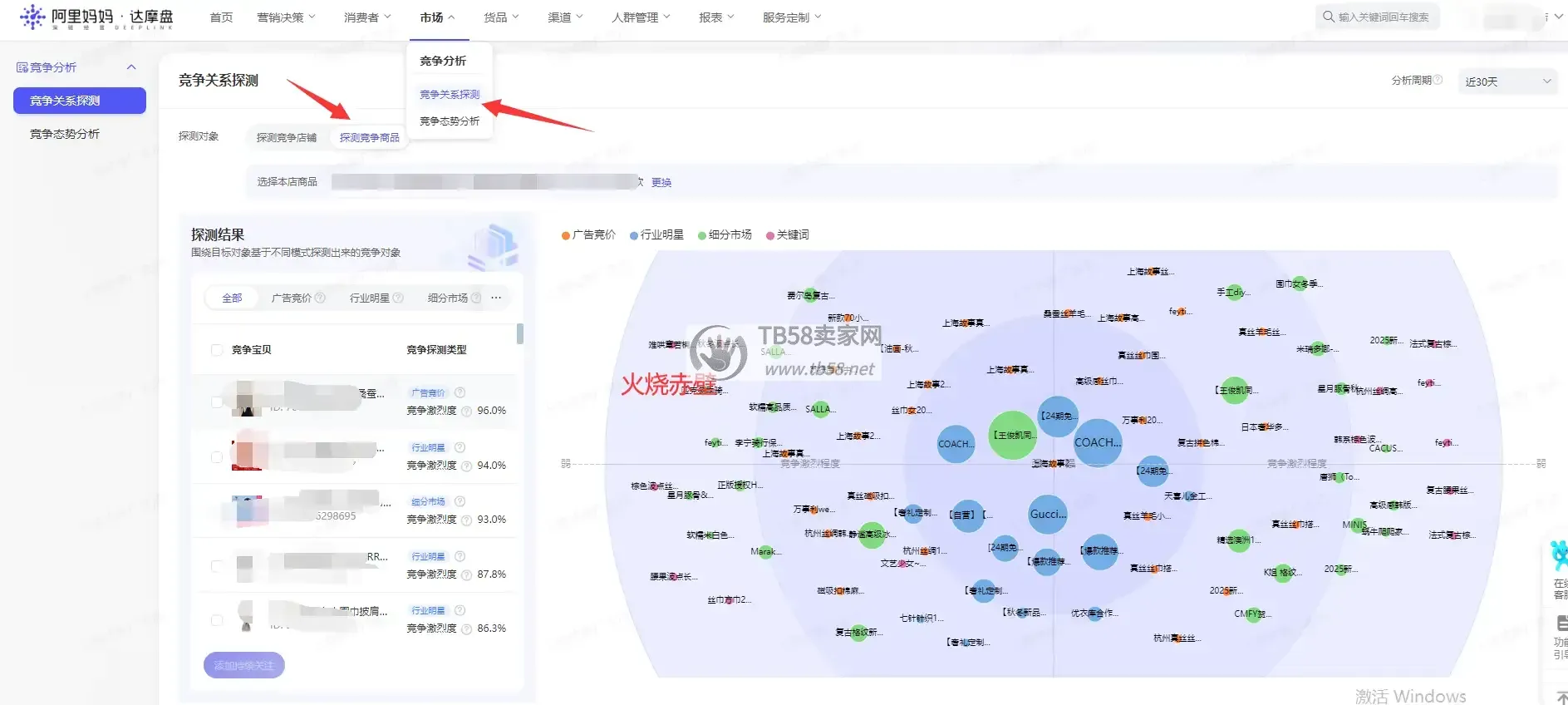Click the Alimama DeepLink logo
Screen dimensions: 1568x705
tap(96, 17)
